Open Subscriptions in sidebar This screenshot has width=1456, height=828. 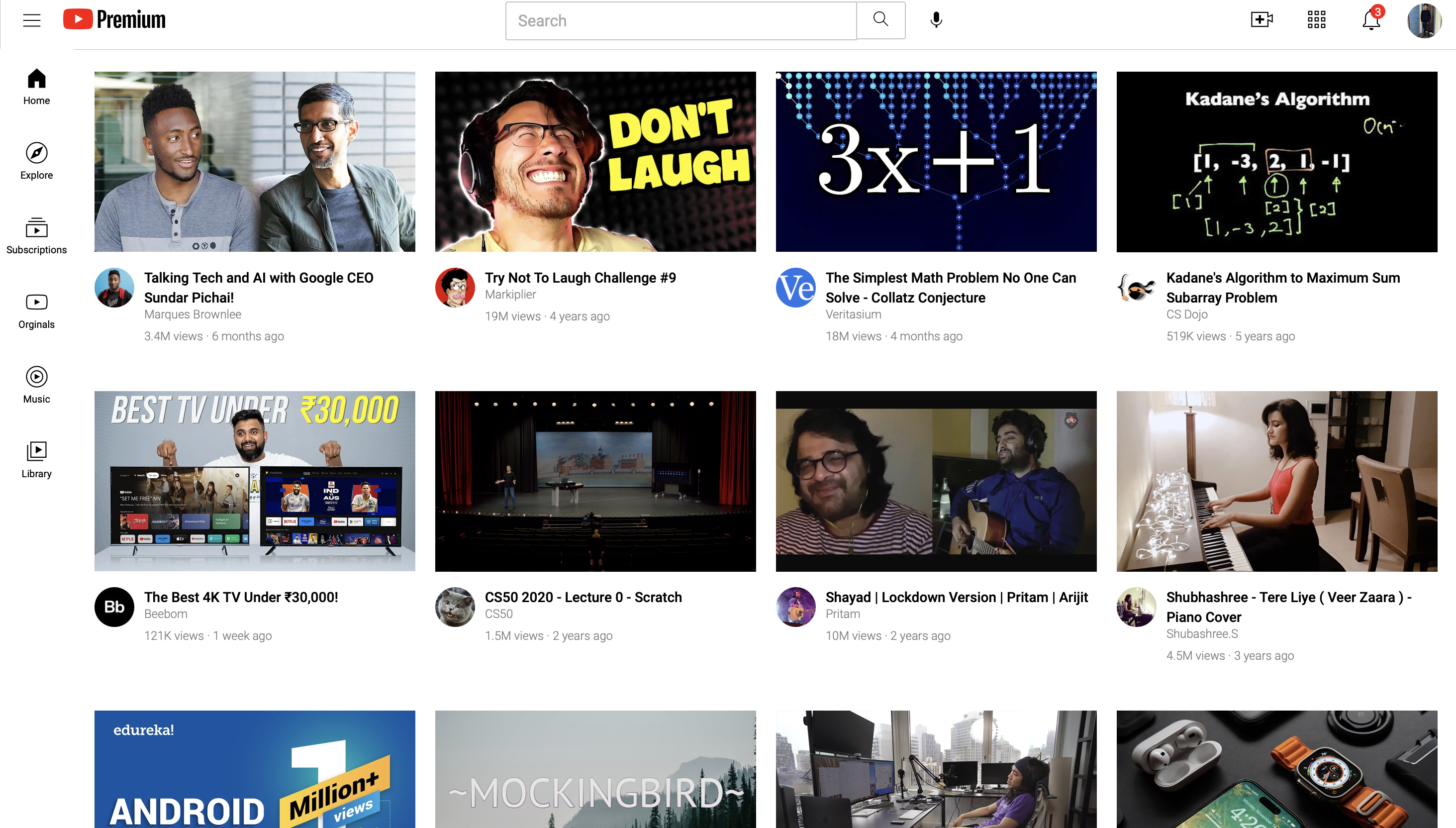[36, 235]
